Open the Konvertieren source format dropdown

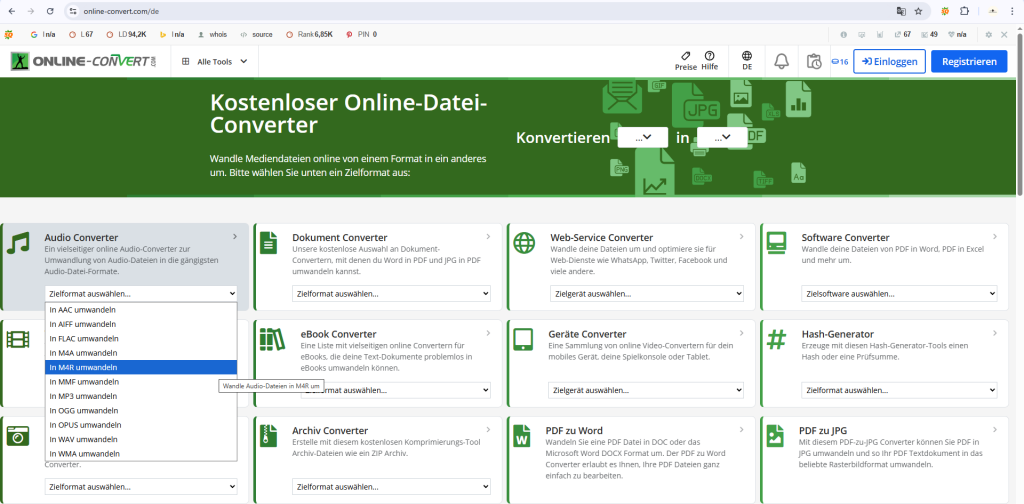click(643, 137)
